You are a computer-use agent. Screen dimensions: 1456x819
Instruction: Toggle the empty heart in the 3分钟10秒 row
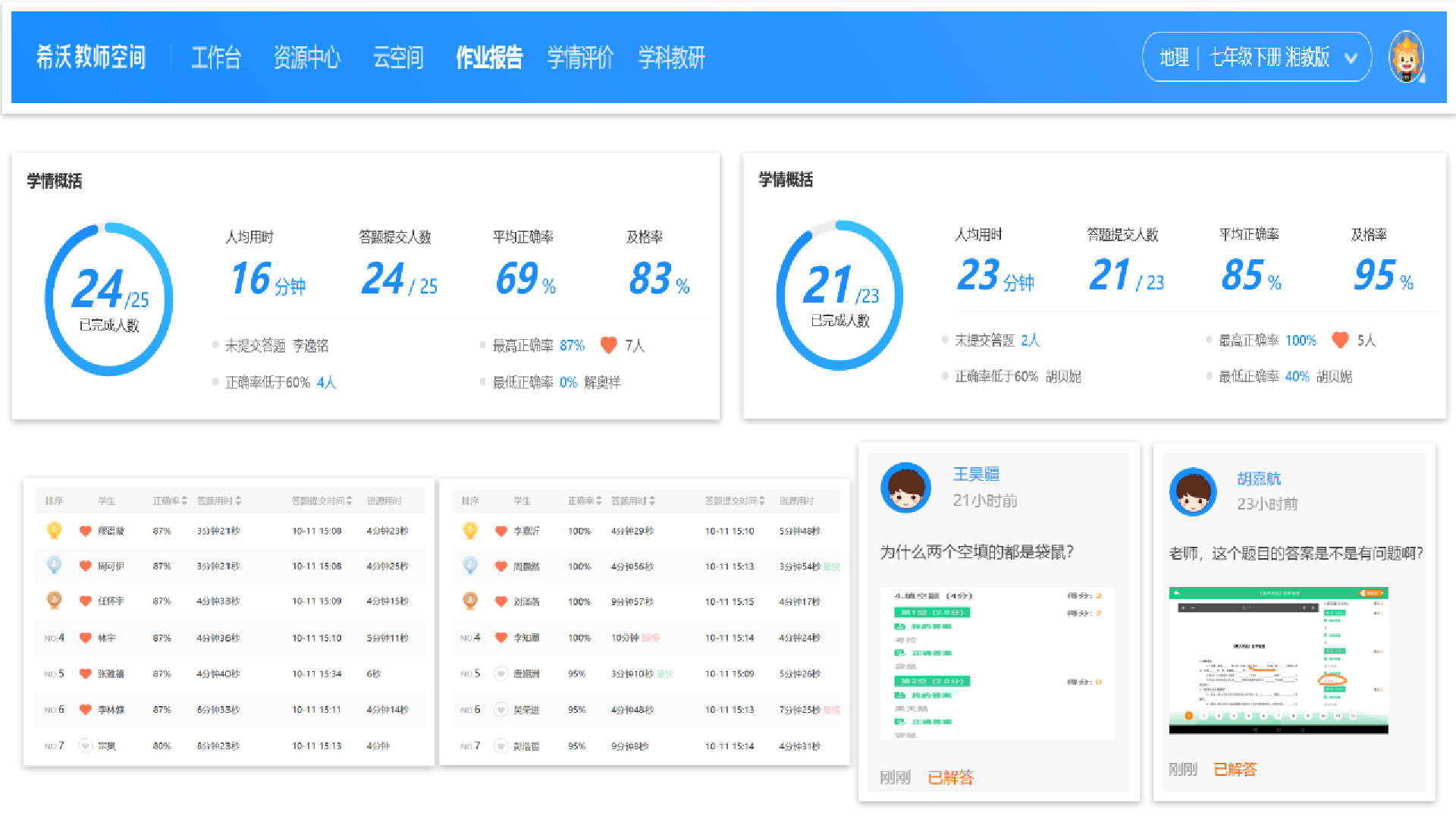[500, 673]
